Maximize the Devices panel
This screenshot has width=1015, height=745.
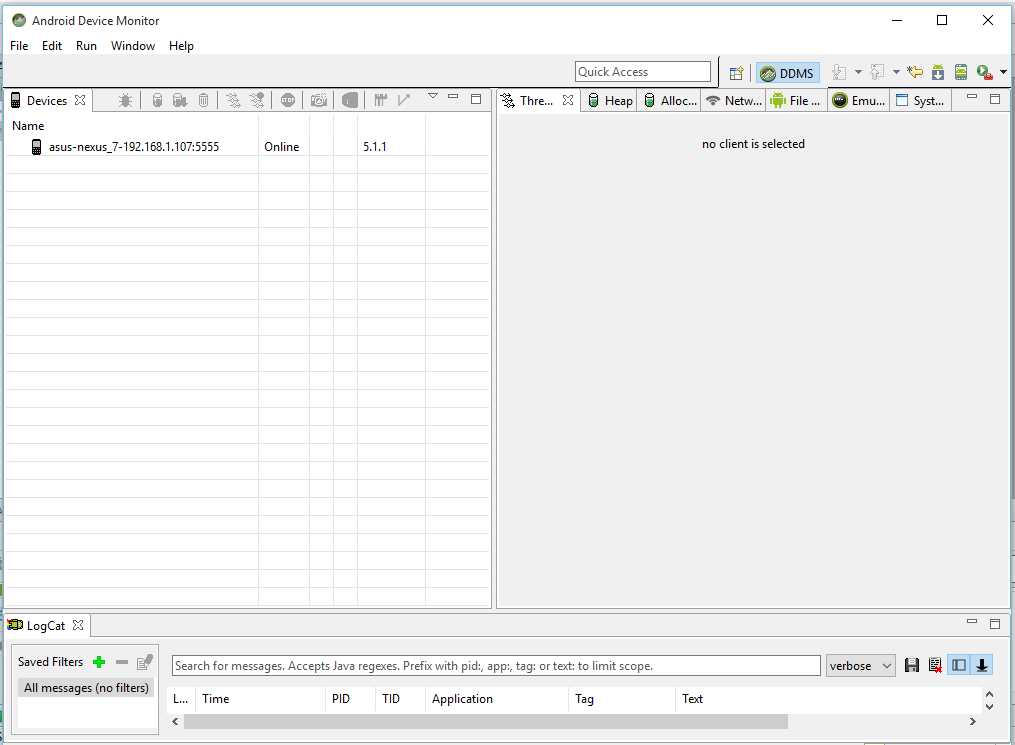point(476,99)
